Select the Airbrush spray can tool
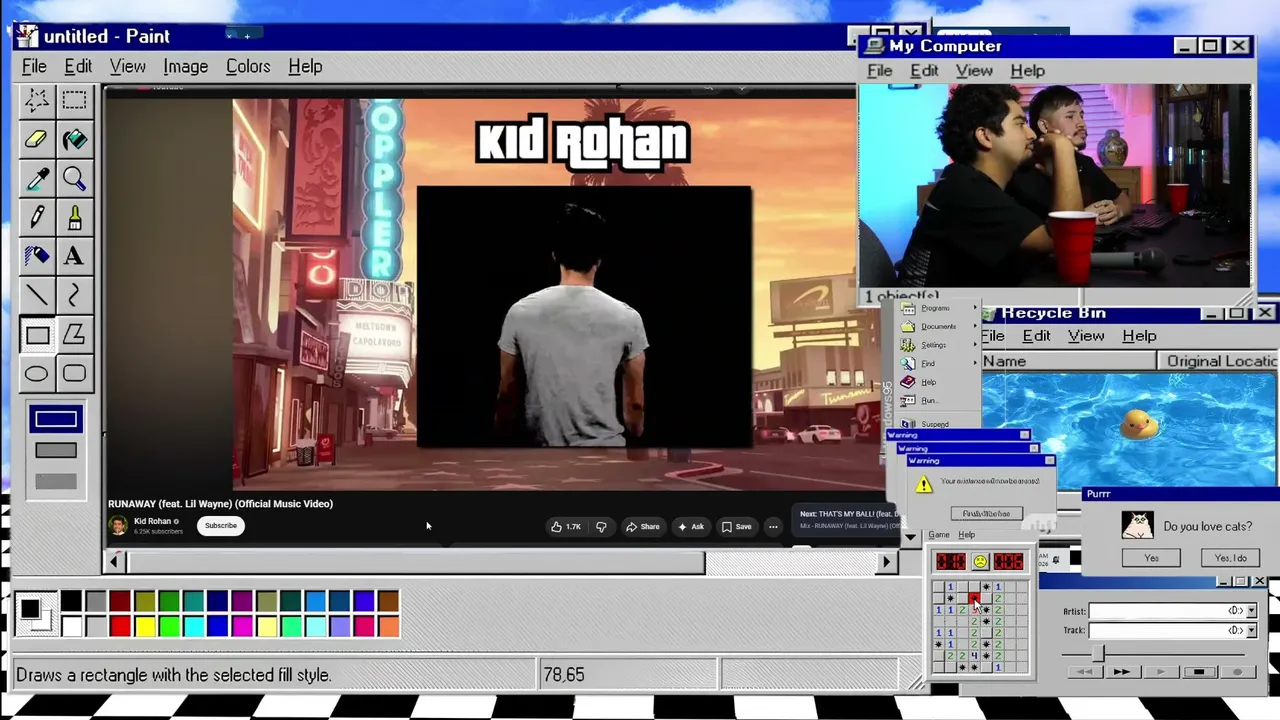Image resolution: width=1280 pixels, height=720 pixels. click(x=37, y=256)
